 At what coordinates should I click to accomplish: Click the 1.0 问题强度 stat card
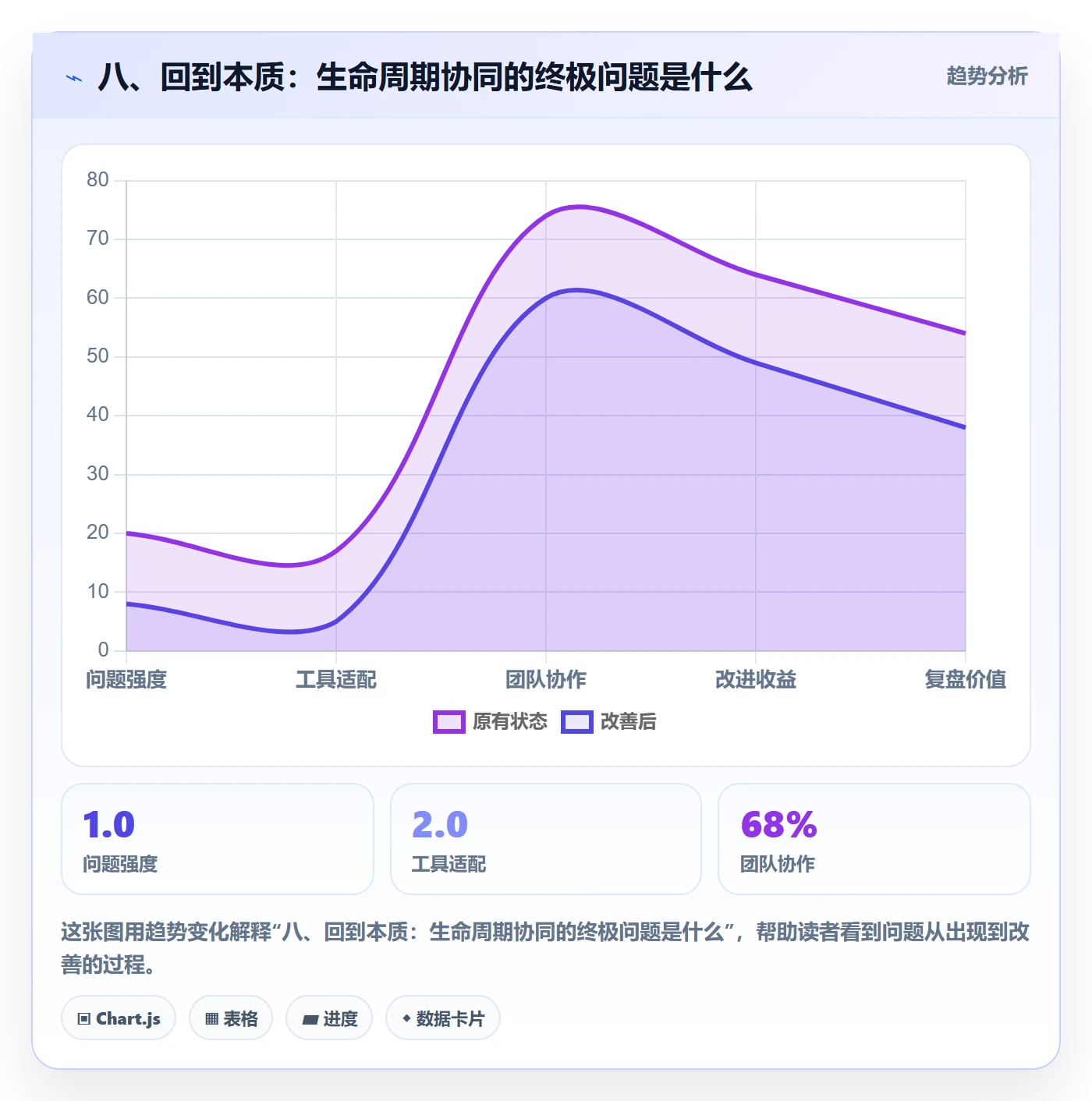(x=218, y=839)
